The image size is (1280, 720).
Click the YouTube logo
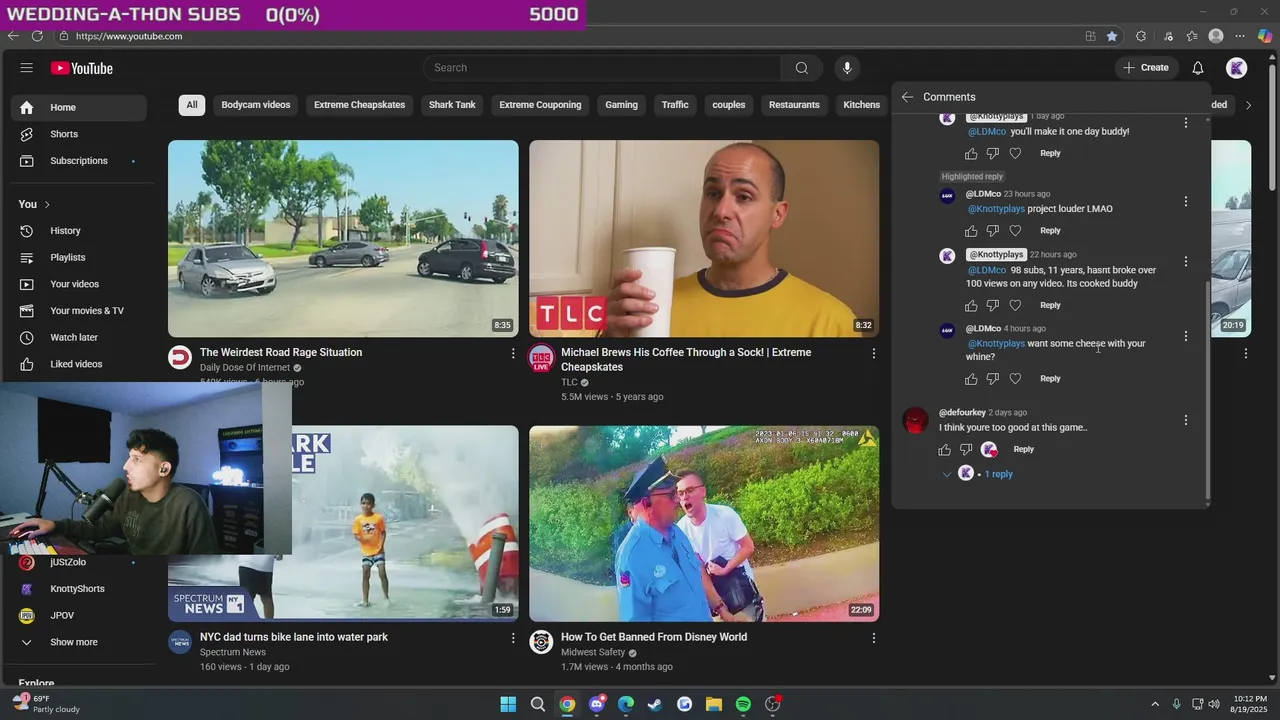pos(82,68)
